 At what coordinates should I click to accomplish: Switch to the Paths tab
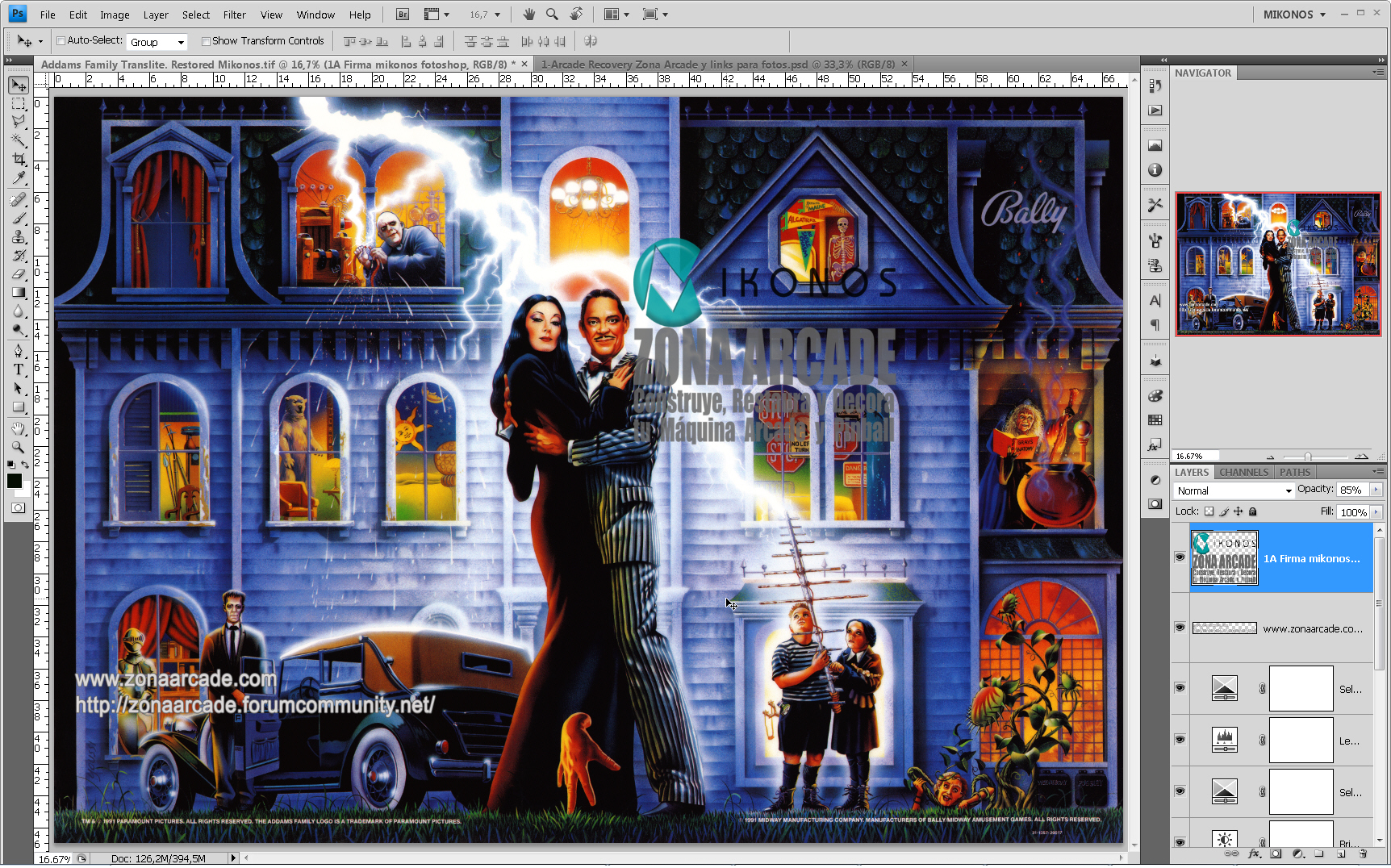click(1295, 473)
